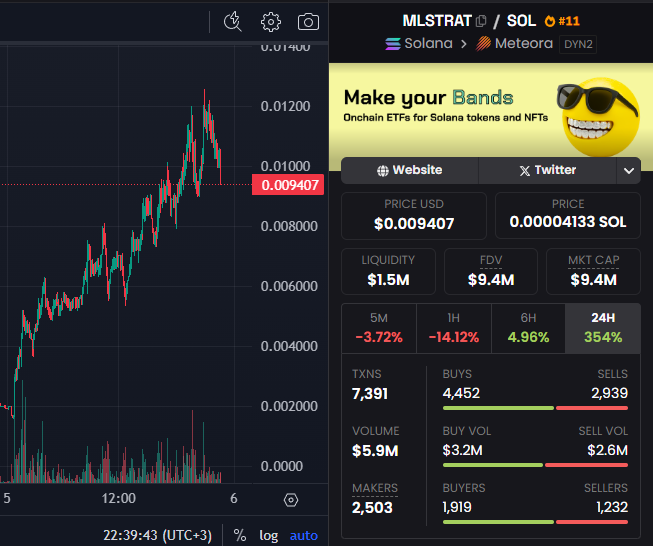
Task: Click the buyers vs sellers ratio bar
Action: point(535,522)
